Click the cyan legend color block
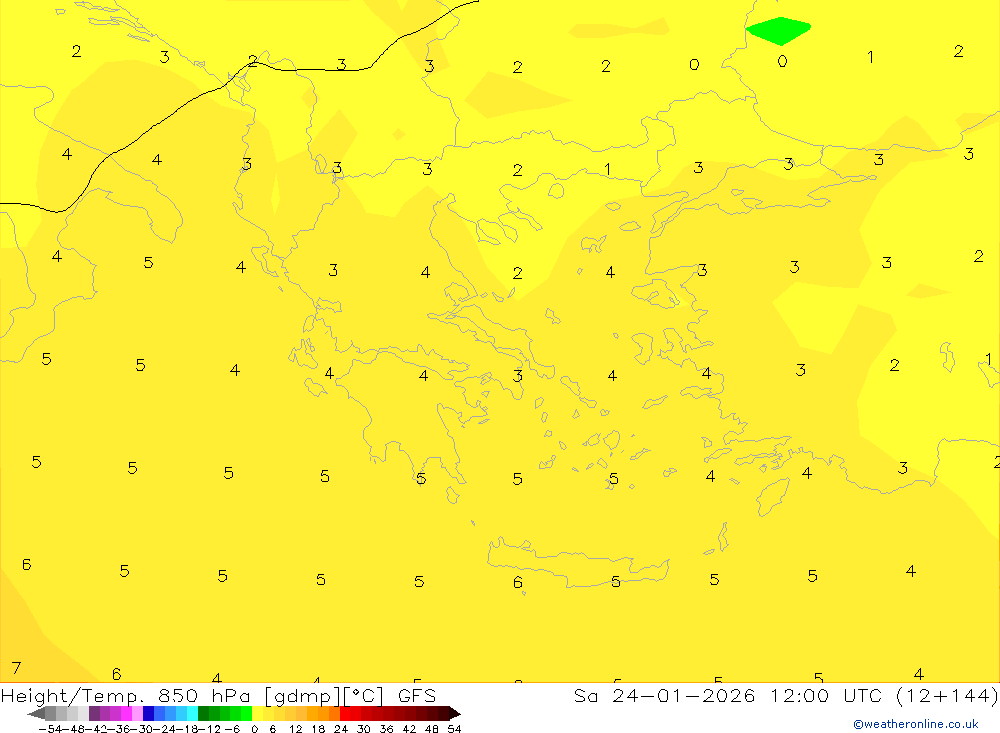This screenshot has width=1000, height=733. point(192,713)
